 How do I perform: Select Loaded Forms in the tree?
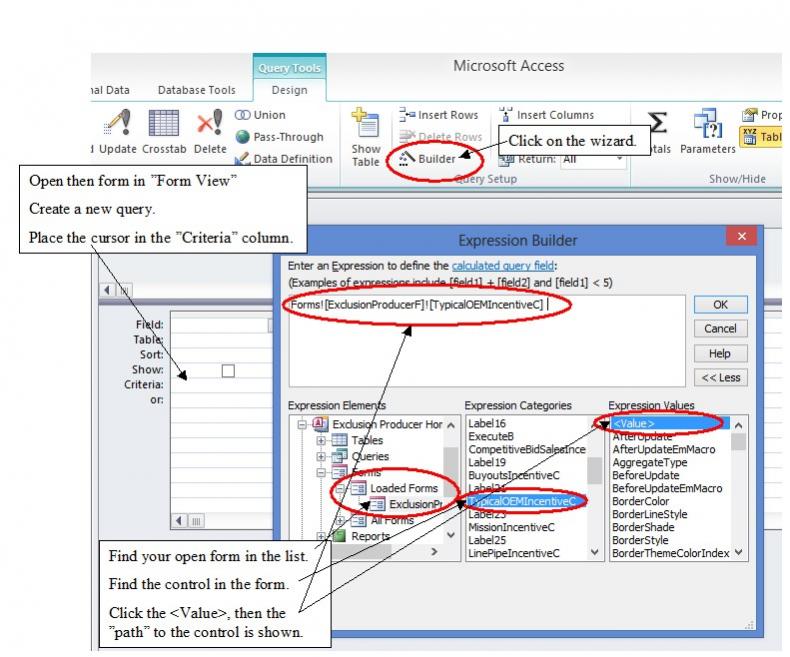[x=404, y=488]
